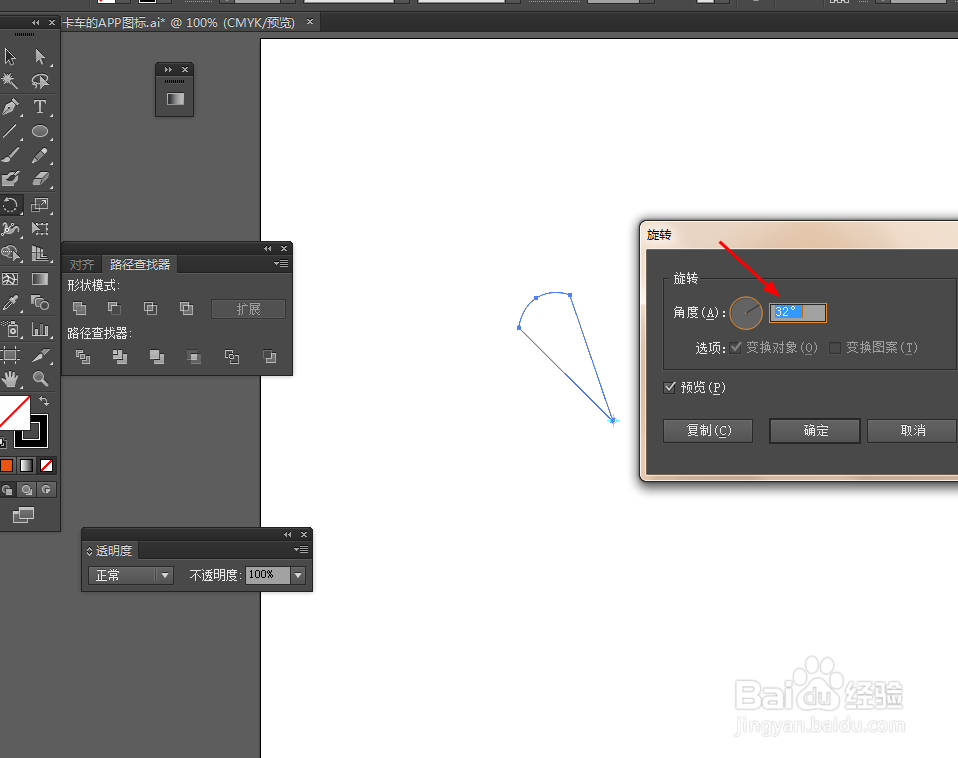Image resolution: width=958 pixels, height=758 pixels.
Task: Select the Mesh tool
Action: 10,279
